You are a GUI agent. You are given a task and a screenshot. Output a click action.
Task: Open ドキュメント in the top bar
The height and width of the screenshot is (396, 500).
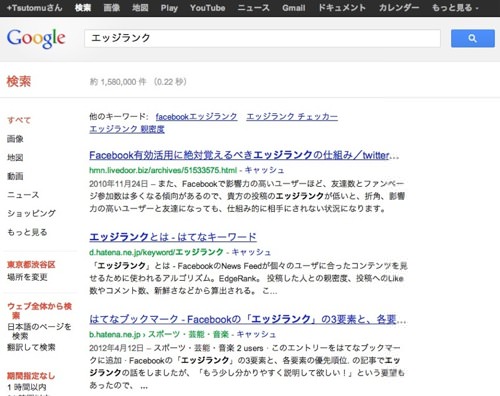pos(342,8)
